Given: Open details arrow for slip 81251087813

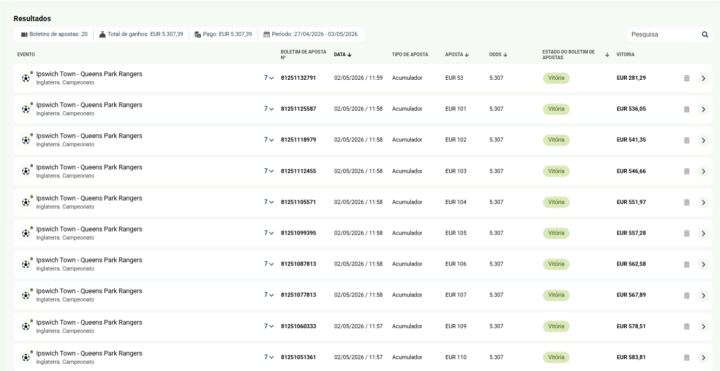Looking at the screenshot, I should pos(703,264).
